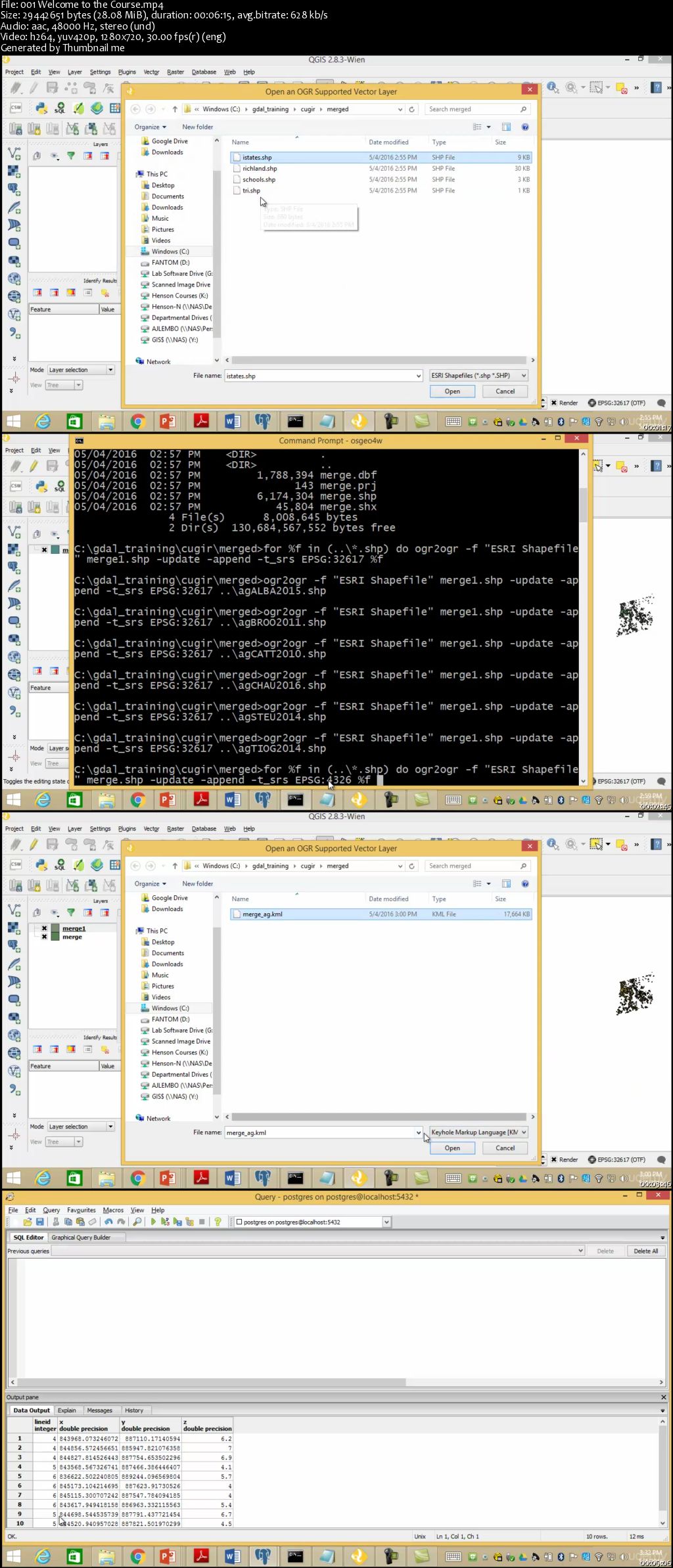Image resolution: width=673 pixels, height=1568 pixels.
Task: Open the Favourites menu in pgAdmin
Action: (x=81, y=1210)
